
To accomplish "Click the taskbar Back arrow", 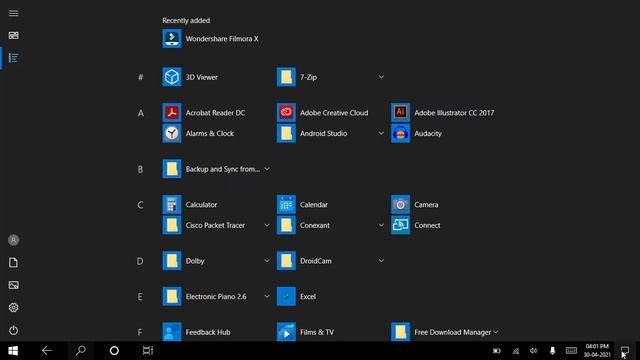I will (x=47, y=351).
